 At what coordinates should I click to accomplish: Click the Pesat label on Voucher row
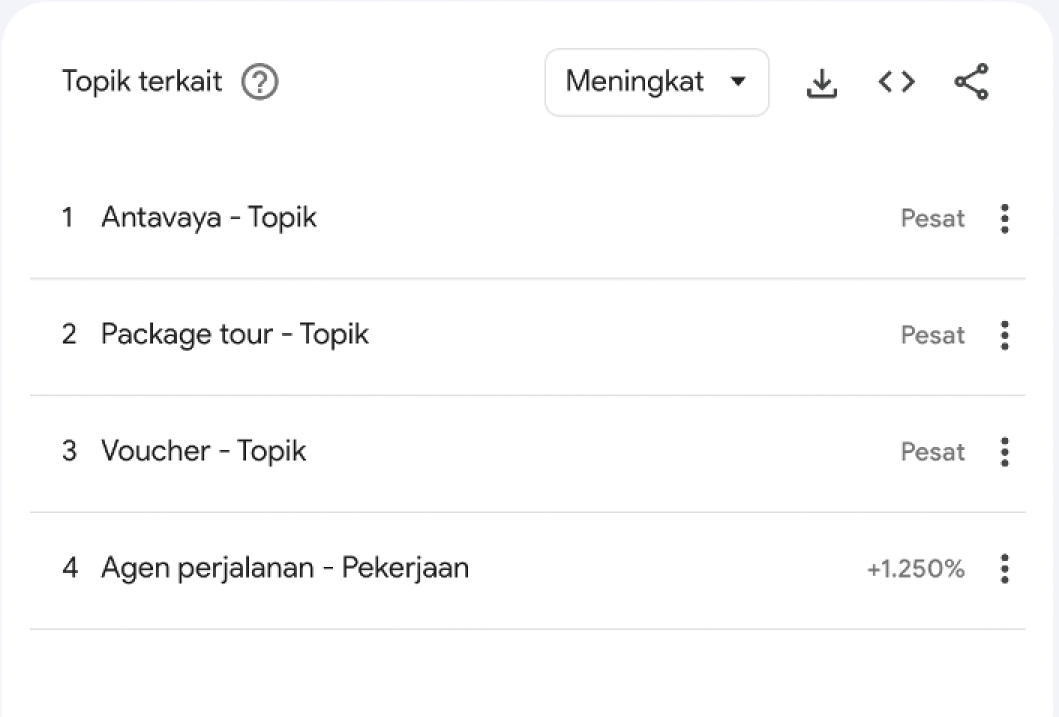click(932, 452)
